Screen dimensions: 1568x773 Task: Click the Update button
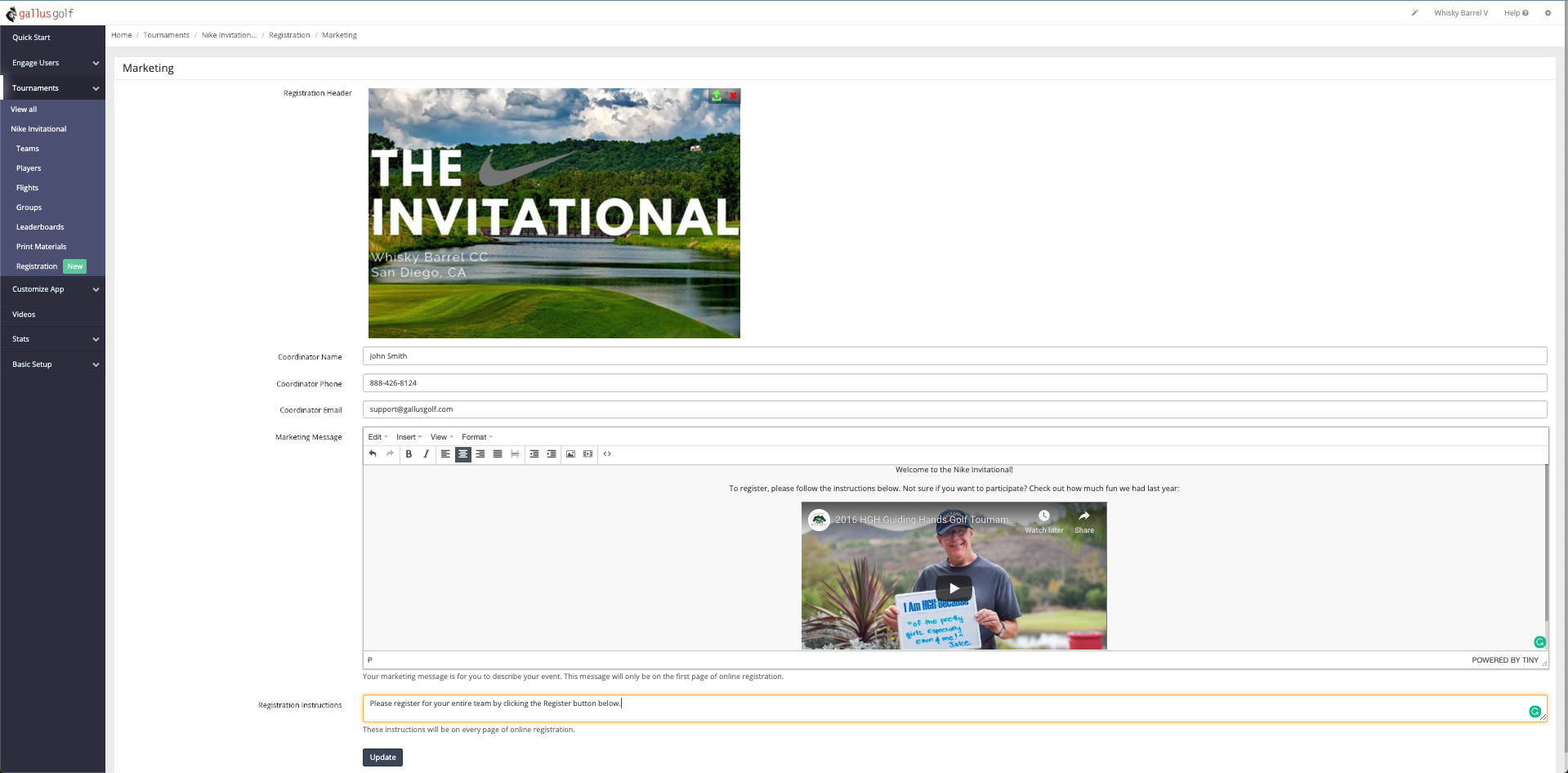point(382,757)
